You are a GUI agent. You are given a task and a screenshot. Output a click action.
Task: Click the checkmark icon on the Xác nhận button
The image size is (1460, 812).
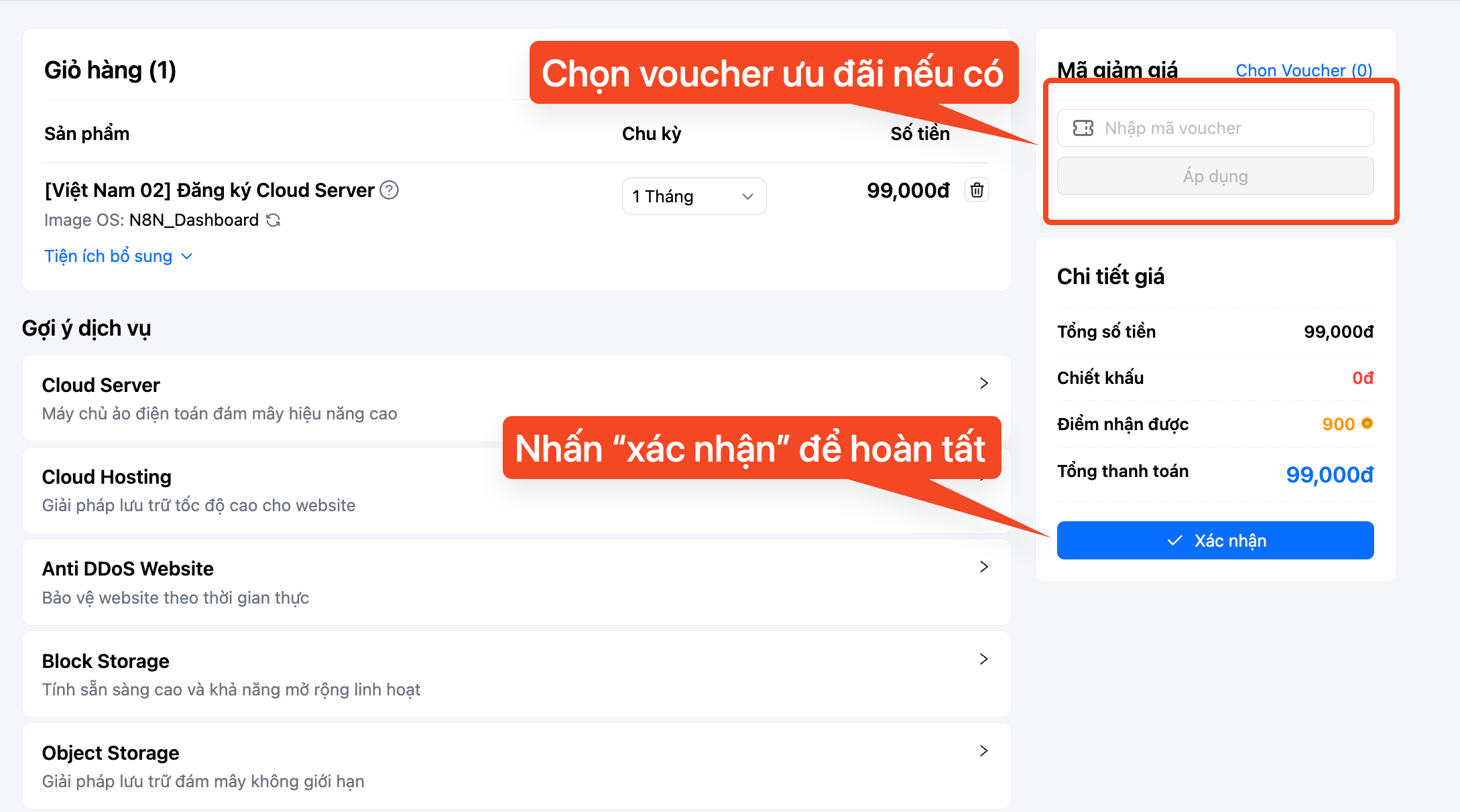pos(1174,541)
